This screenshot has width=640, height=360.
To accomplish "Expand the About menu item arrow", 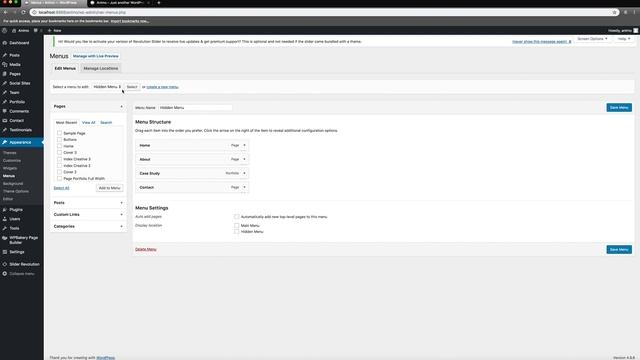I will [x=244, y=159].
